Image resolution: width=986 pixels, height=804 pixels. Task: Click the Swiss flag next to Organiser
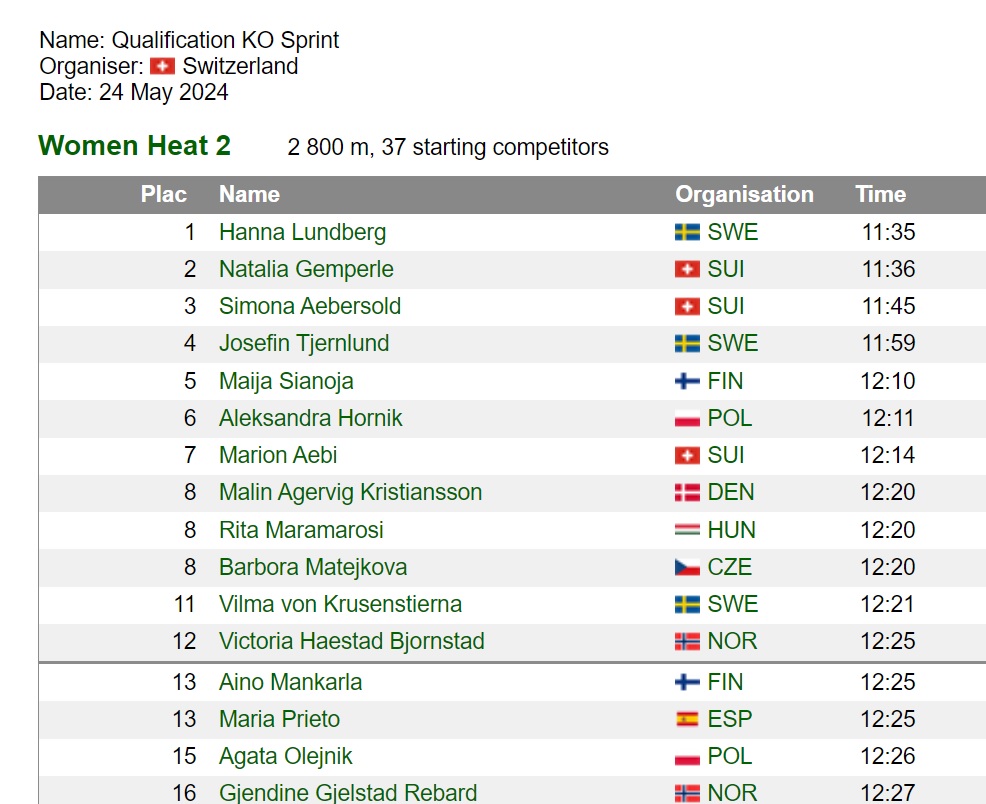(162, 66)
